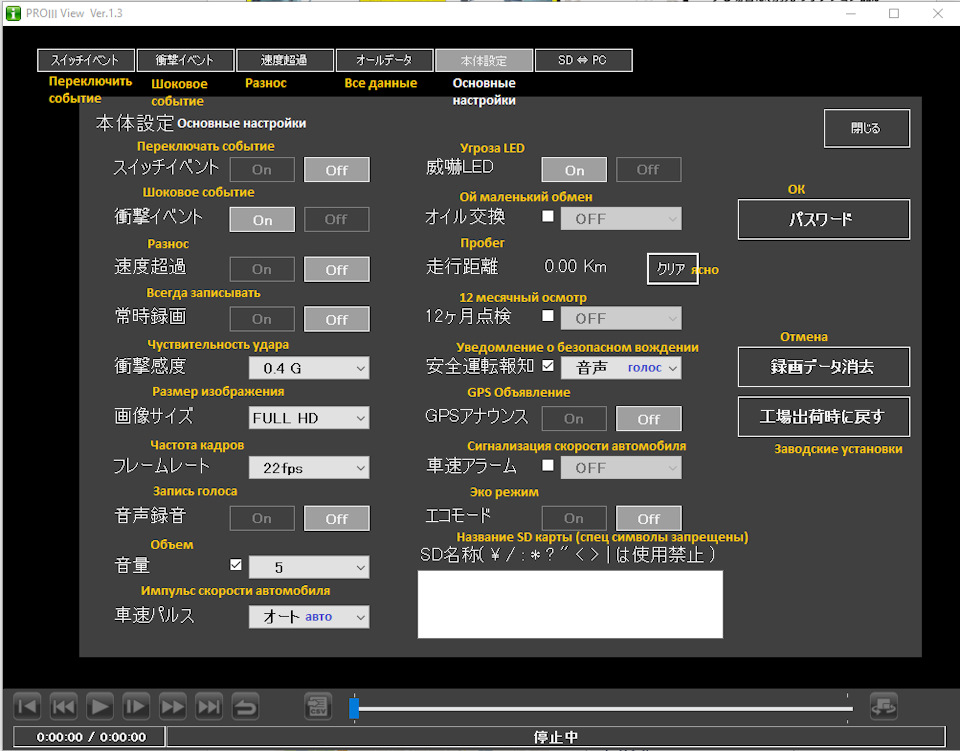Click the パスワード button

(x=823, y=219)
